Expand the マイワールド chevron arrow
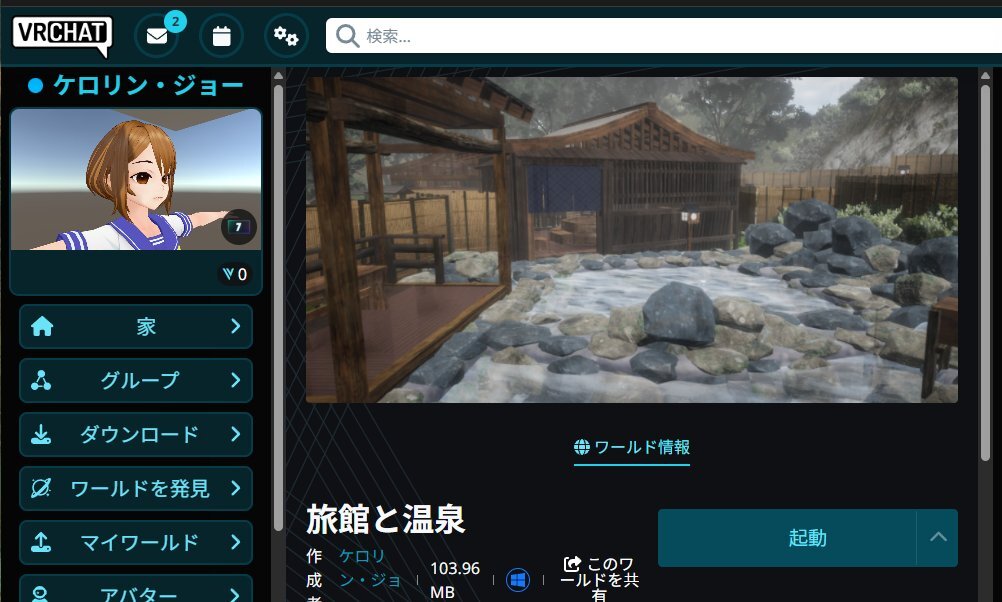This screenshot has width=1002, height=602. pyautogui.click(x=236, y=542)
